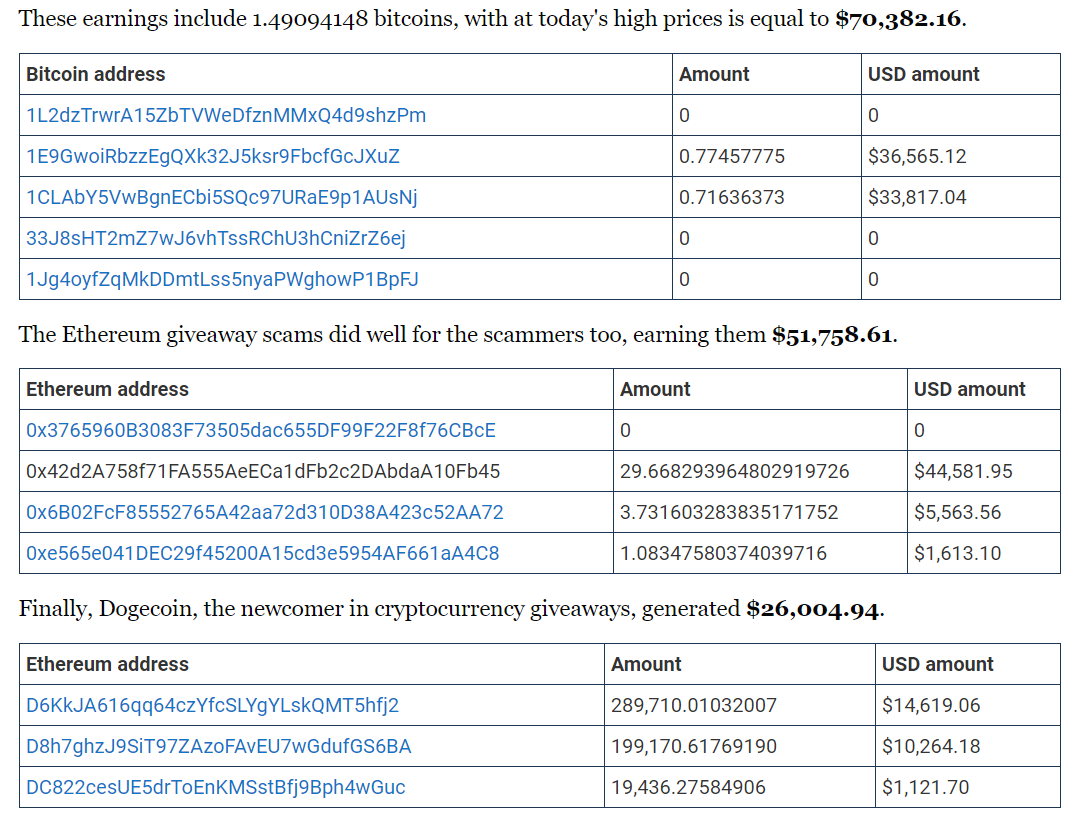Select the unlinked address 0x42d2A758f71FA555AeECa1dFb2c2DAbdaA10Fb45

point(263,471)
